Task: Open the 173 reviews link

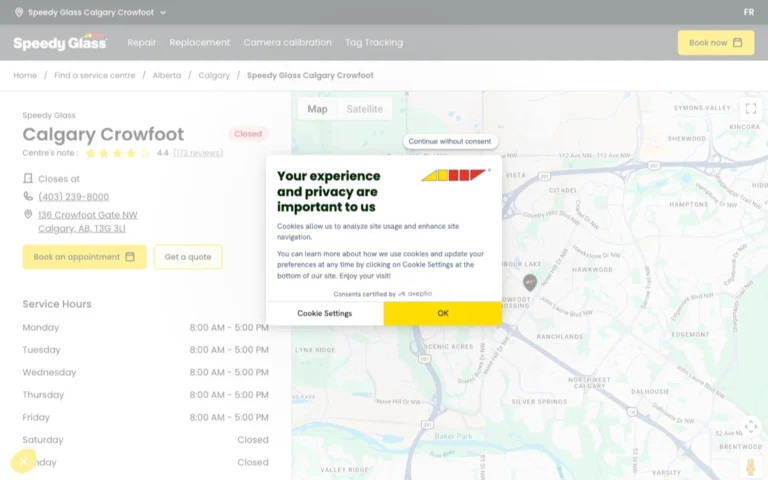Action: point(198,153)
